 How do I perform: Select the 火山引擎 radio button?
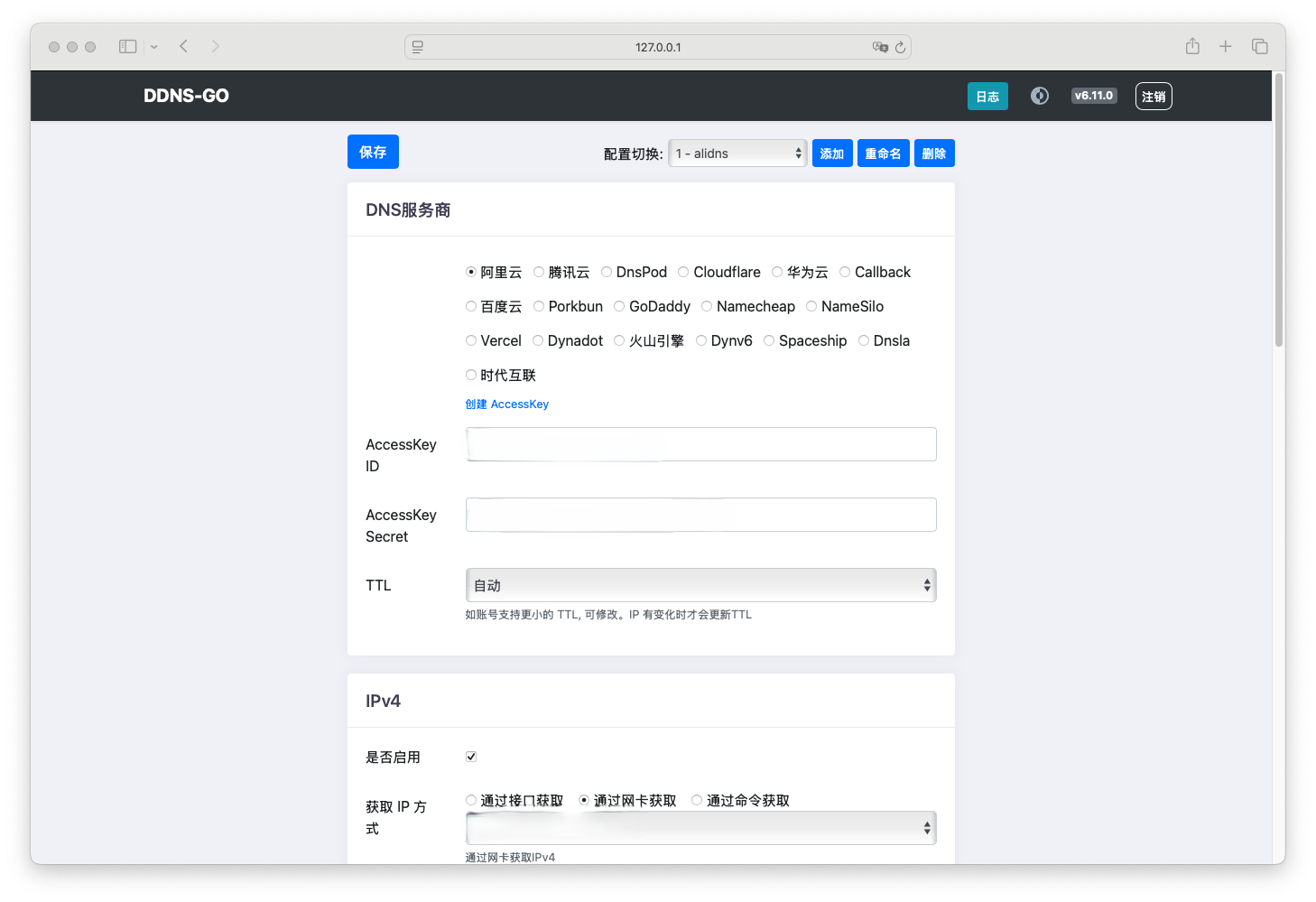coord(619,340)
